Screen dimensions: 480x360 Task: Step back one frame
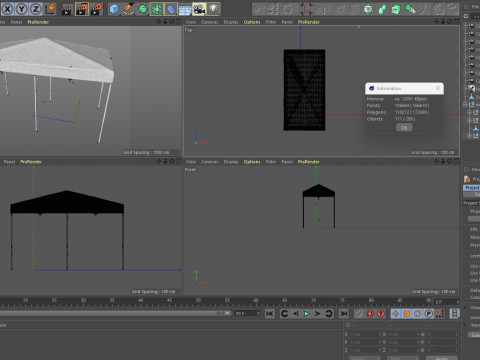pyautogui.click(x=295, y=314)
